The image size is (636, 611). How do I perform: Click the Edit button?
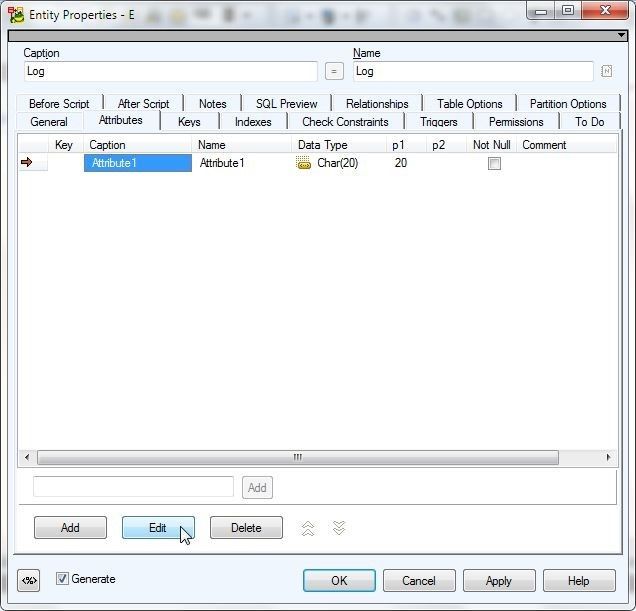coord(158,527)
